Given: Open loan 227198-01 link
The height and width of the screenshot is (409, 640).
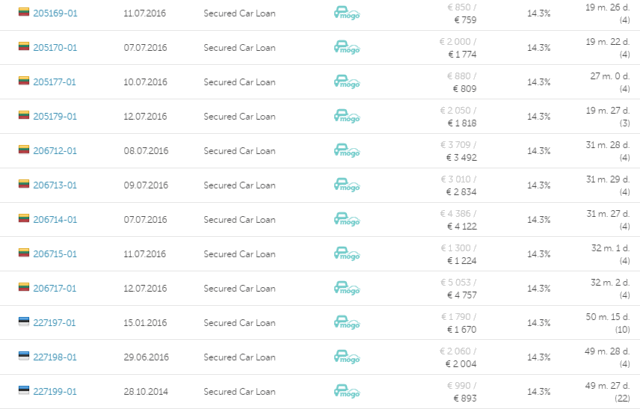Looking at the screenshot, I should (55, 358).
